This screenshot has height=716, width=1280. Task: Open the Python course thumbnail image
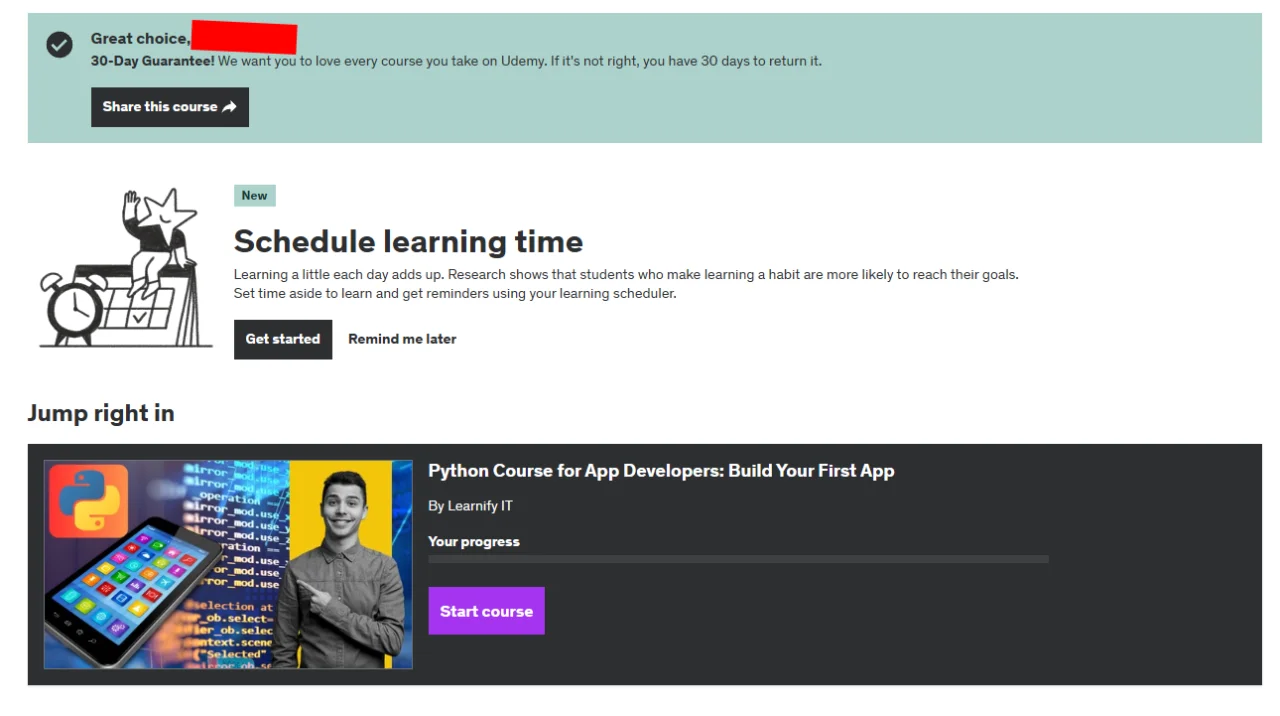(x=228, y=564)
